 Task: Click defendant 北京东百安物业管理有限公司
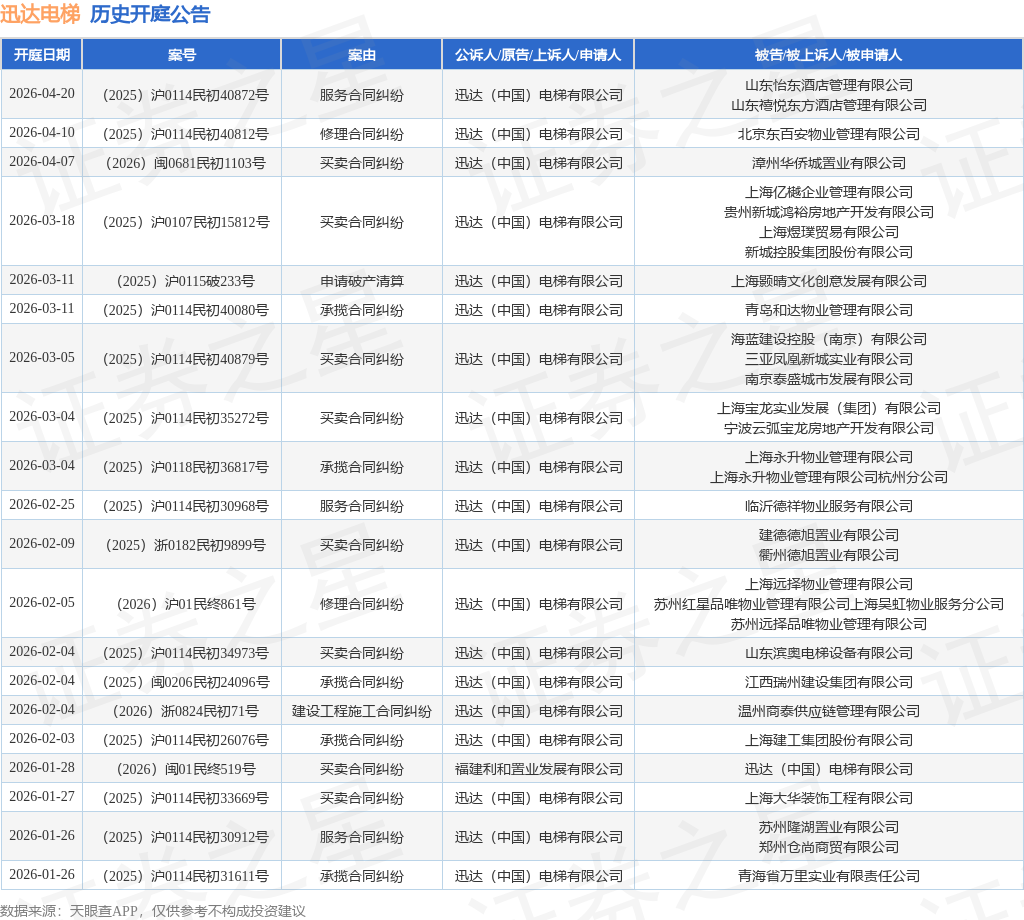(829, 134)
